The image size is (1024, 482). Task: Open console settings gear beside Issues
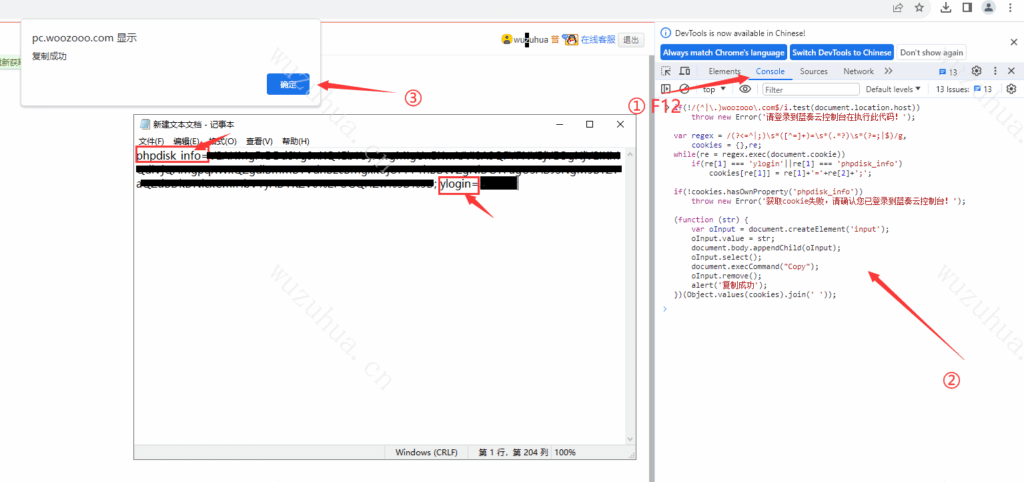click(x=1010, y=89)
